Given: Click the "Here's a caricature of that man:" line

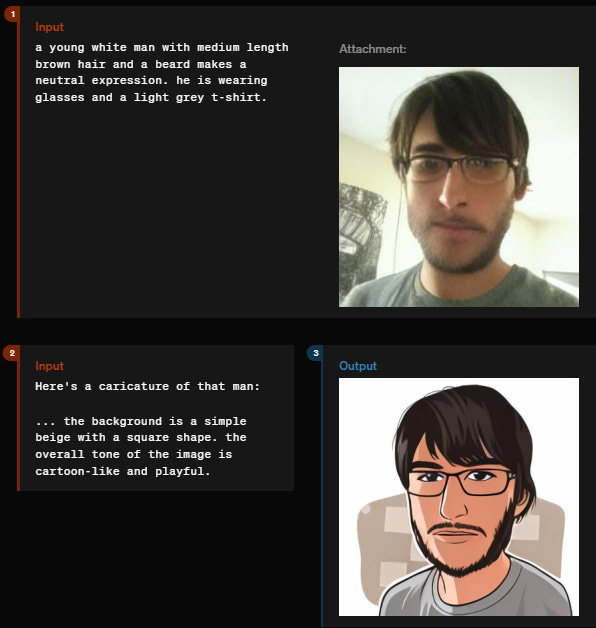Looking at the screenshot, I should tap(147, 386).
